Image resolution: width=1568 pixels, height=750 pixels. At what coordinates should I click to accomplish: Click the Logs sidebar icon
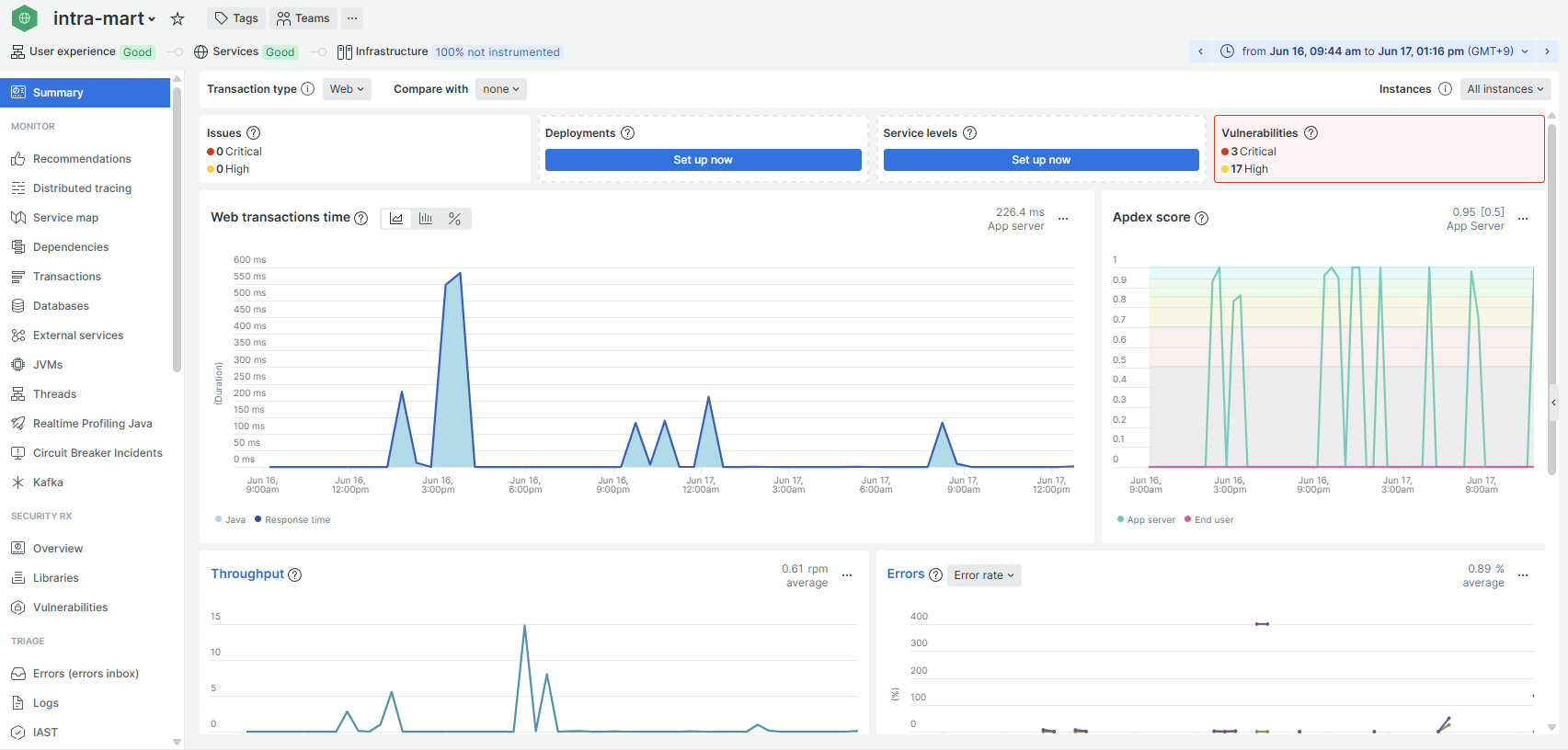tap(17, 703)
